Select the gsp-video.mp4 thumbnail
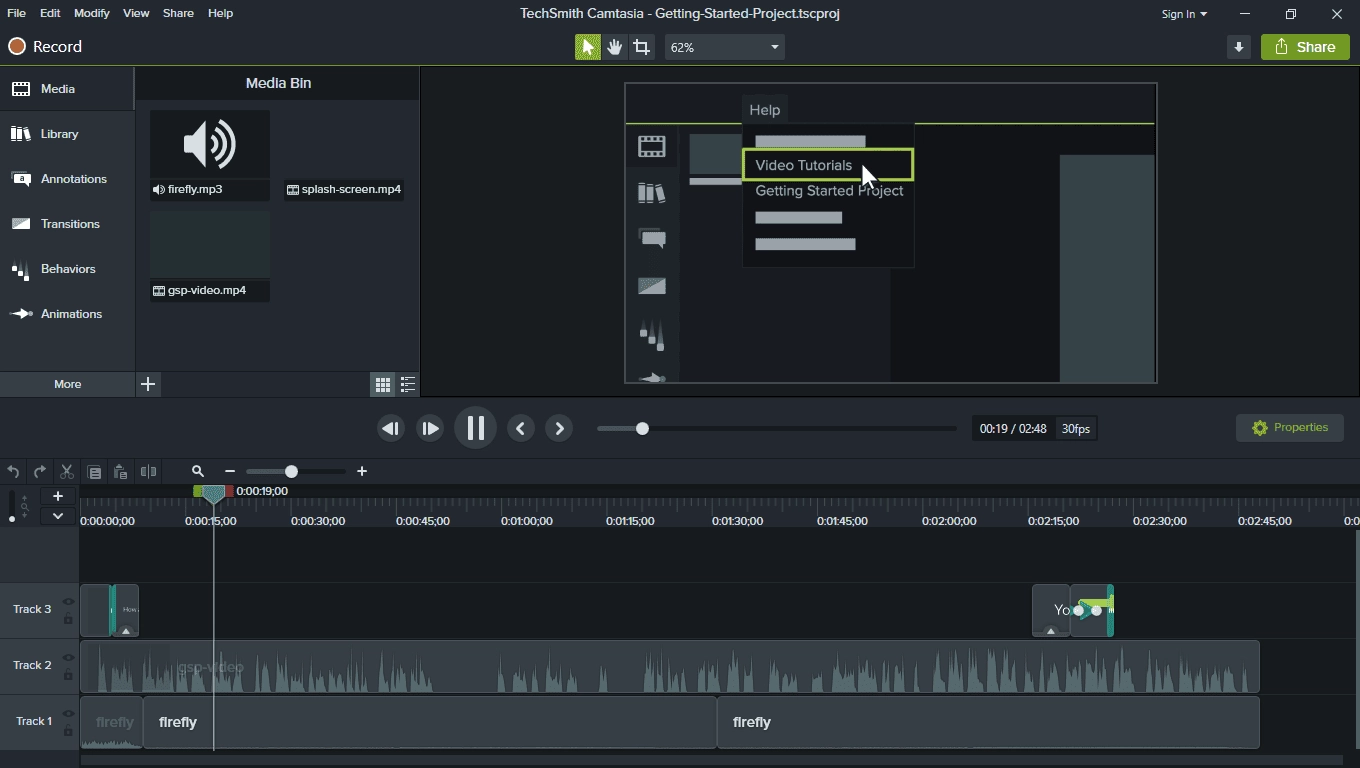This screenshot has height=768, width=1360. click(210, 245)
